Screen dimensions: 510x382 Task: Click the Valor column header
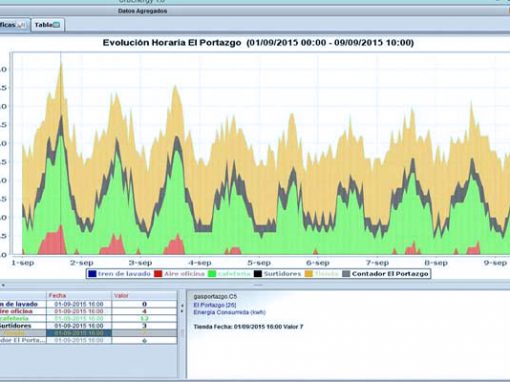(x=144, y=296)
